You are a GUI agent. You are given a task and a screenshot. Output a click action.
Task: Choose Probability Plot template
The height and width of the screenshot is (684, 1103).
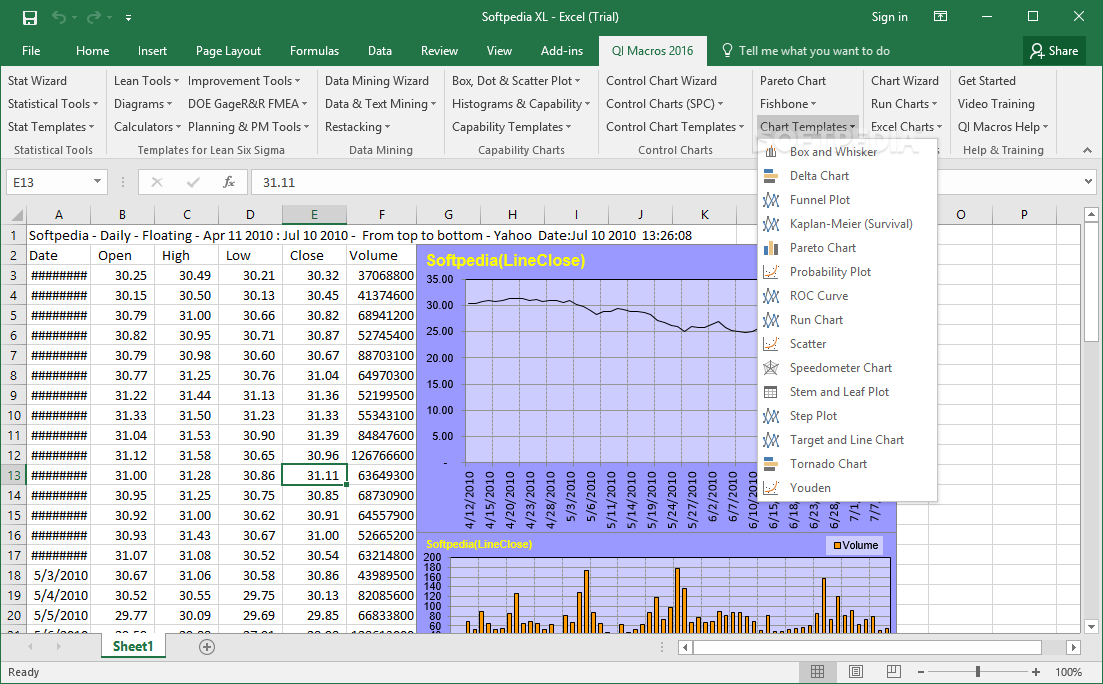coord(847,272)
